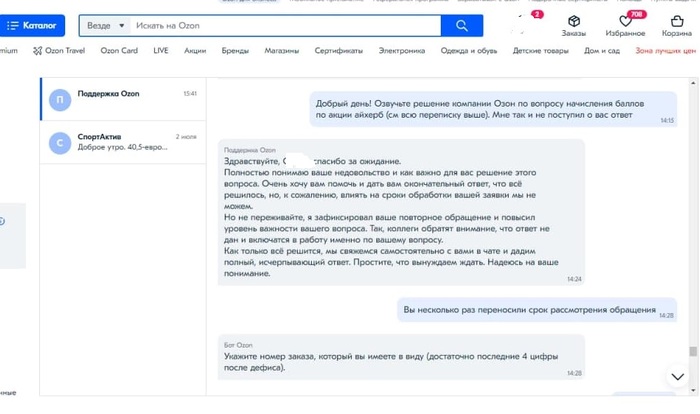Click the СпортАктив avatar circle
This screenshot has height=414, width=700.
pos(60,143)
